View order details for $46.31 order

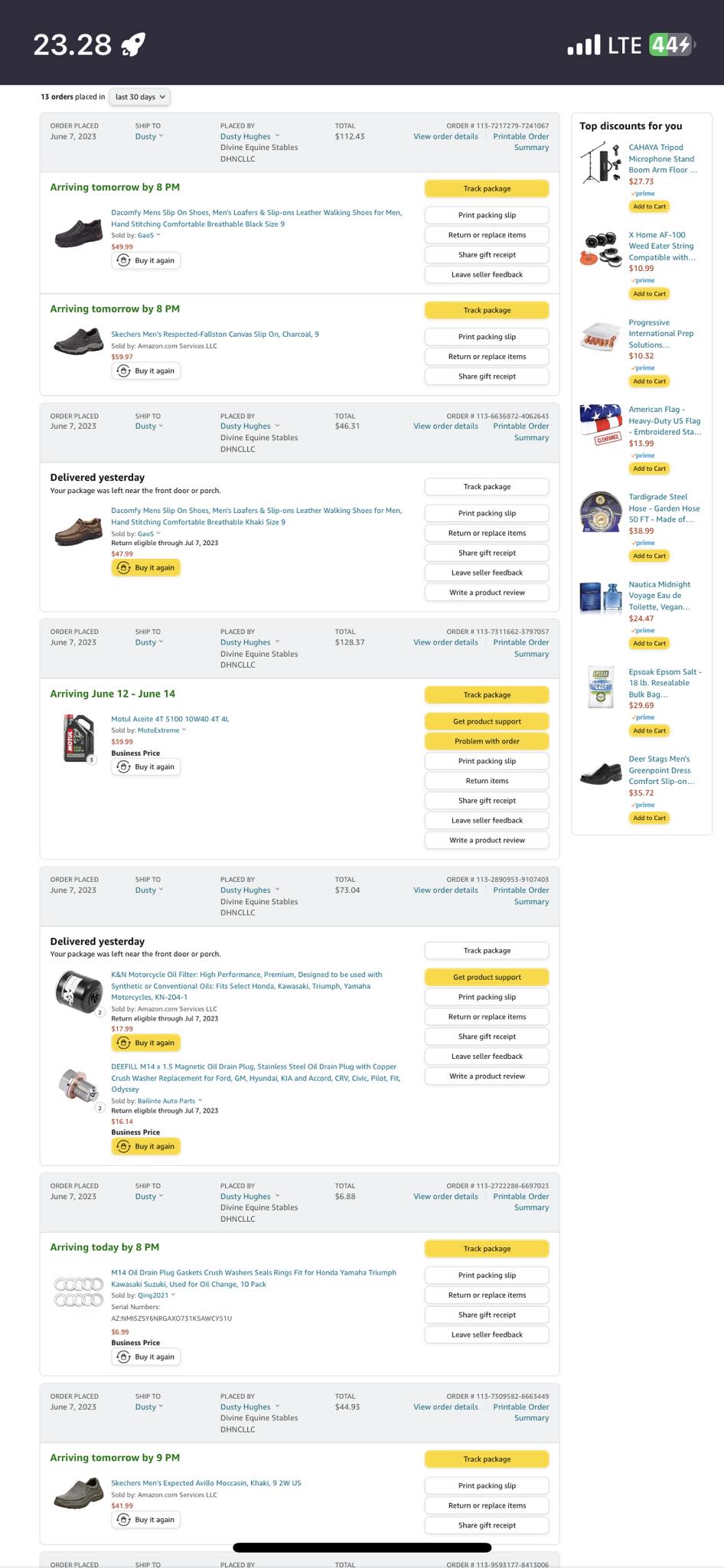pos(445,426)
